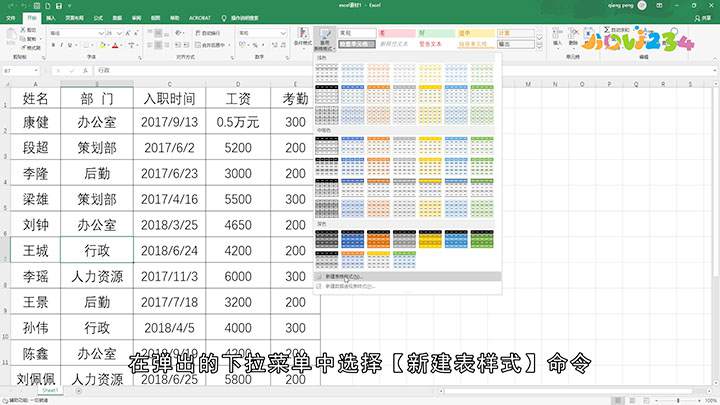Click the Ribbon display options icon
Screen dimensions: 720x405
659,6
